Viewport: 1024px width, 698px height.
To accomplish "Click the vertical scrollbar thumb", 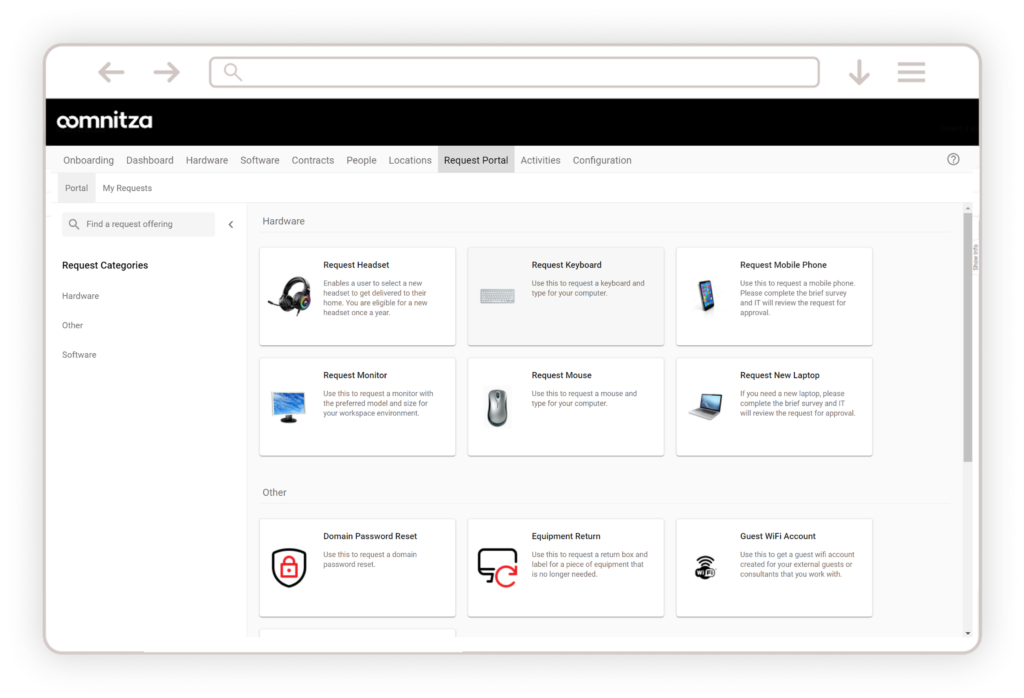I will 967,338.
